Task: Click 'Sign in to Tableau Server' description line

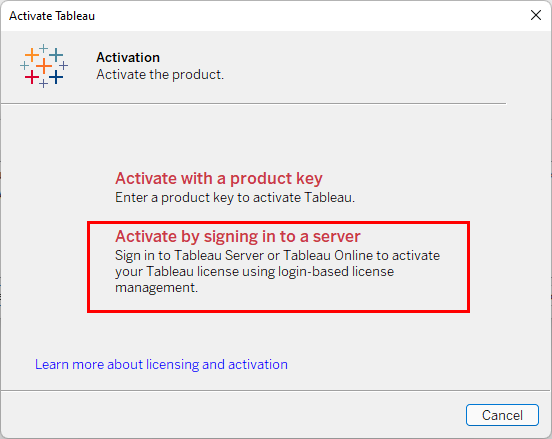Action: click(x=277, y=255)
